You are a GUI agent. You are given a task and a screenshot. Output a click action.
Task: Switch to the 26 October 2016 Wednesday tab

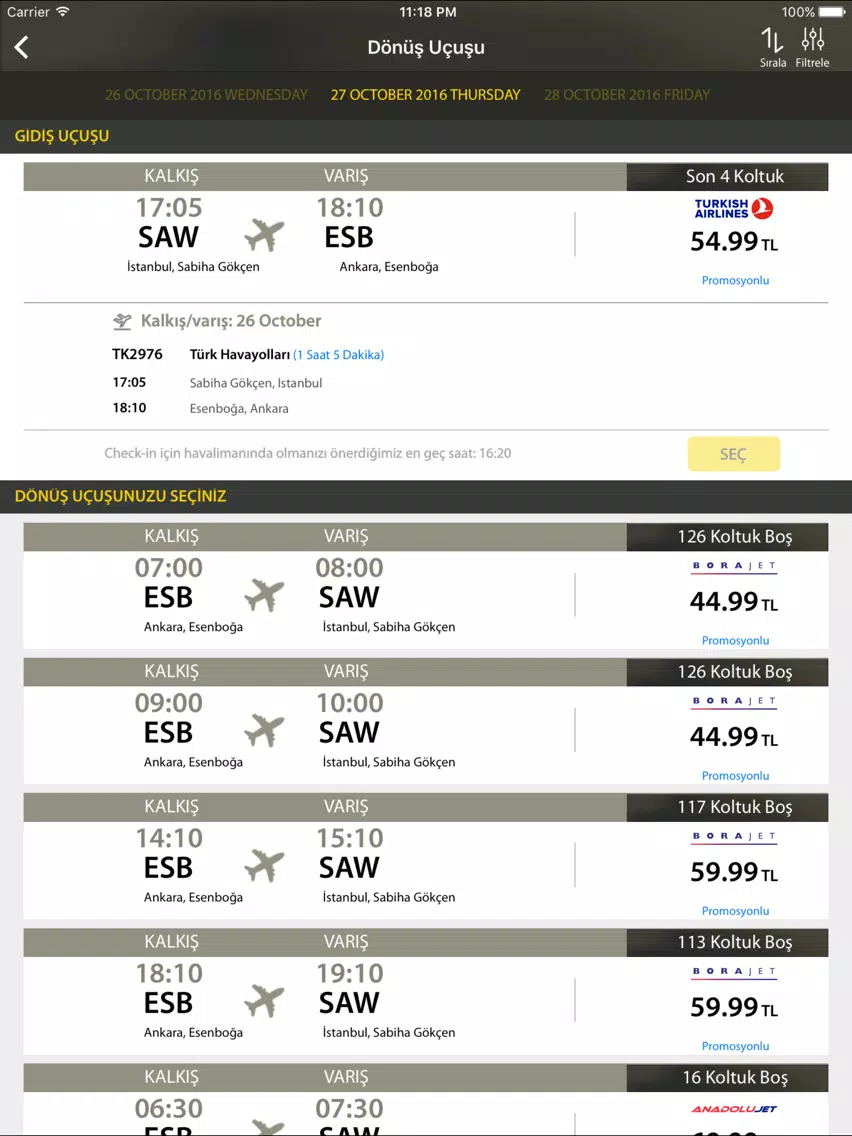click(206, 95)
